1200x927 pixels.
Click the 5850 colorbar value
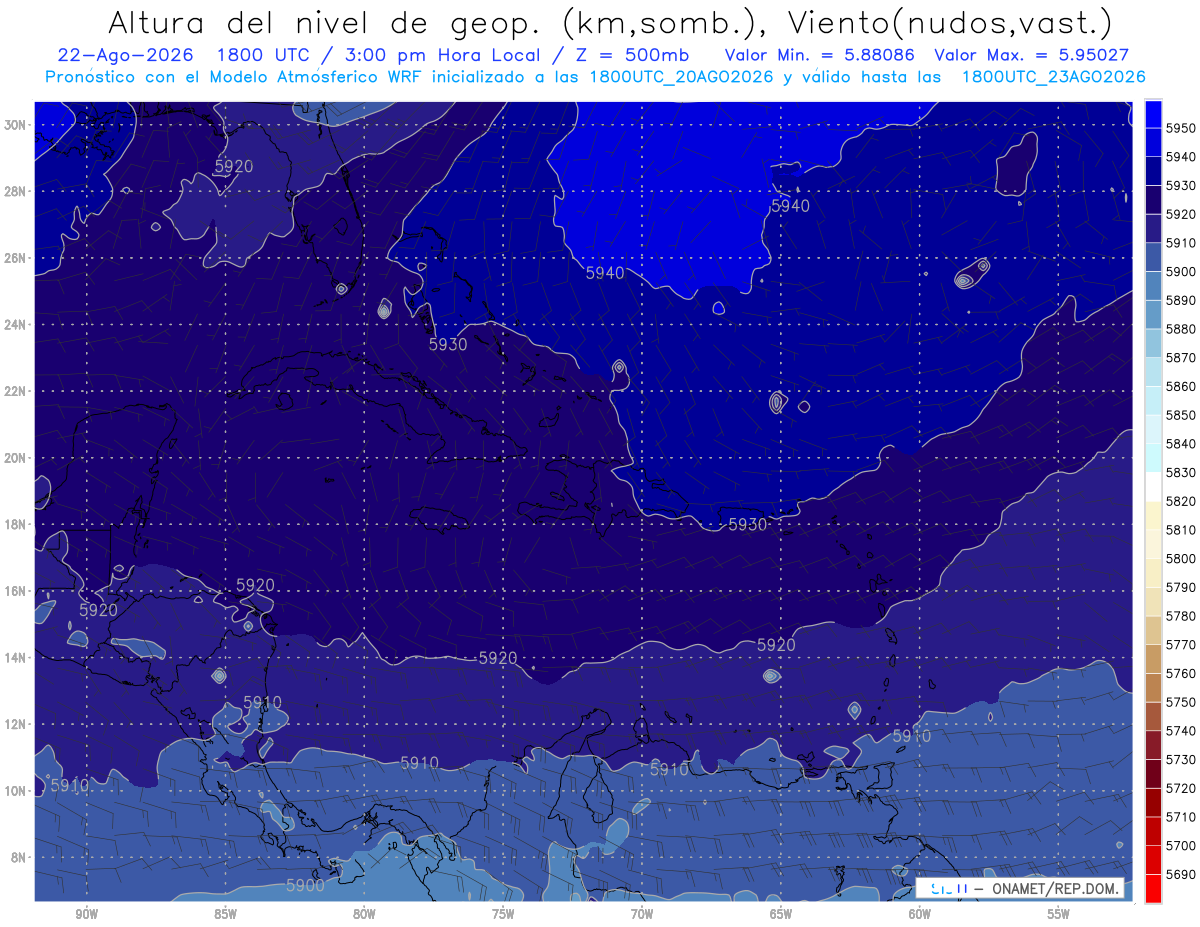[x=1181, y=415]
